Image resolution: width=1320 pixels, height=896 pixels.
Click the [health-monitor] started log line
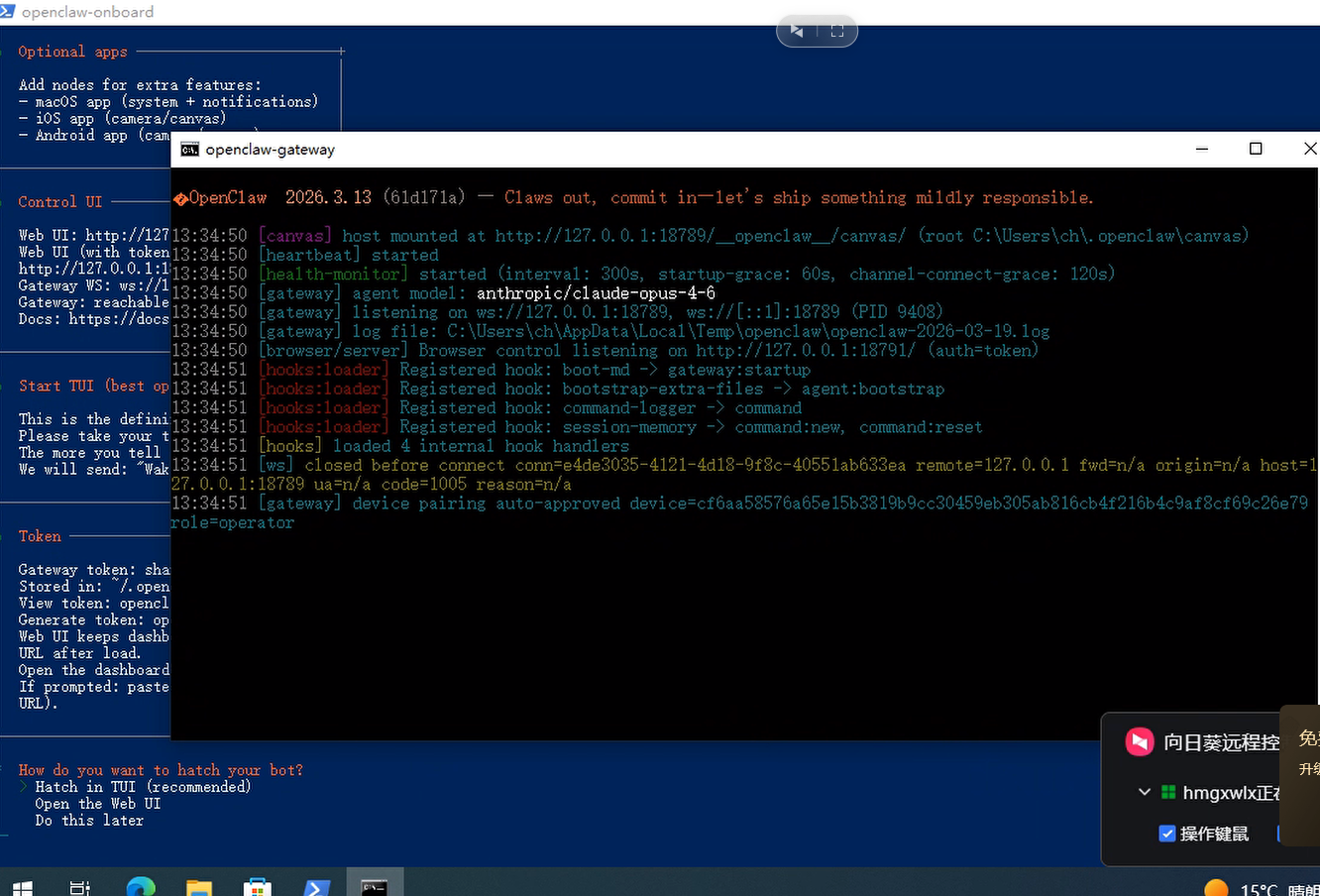(x=643, y=274)
